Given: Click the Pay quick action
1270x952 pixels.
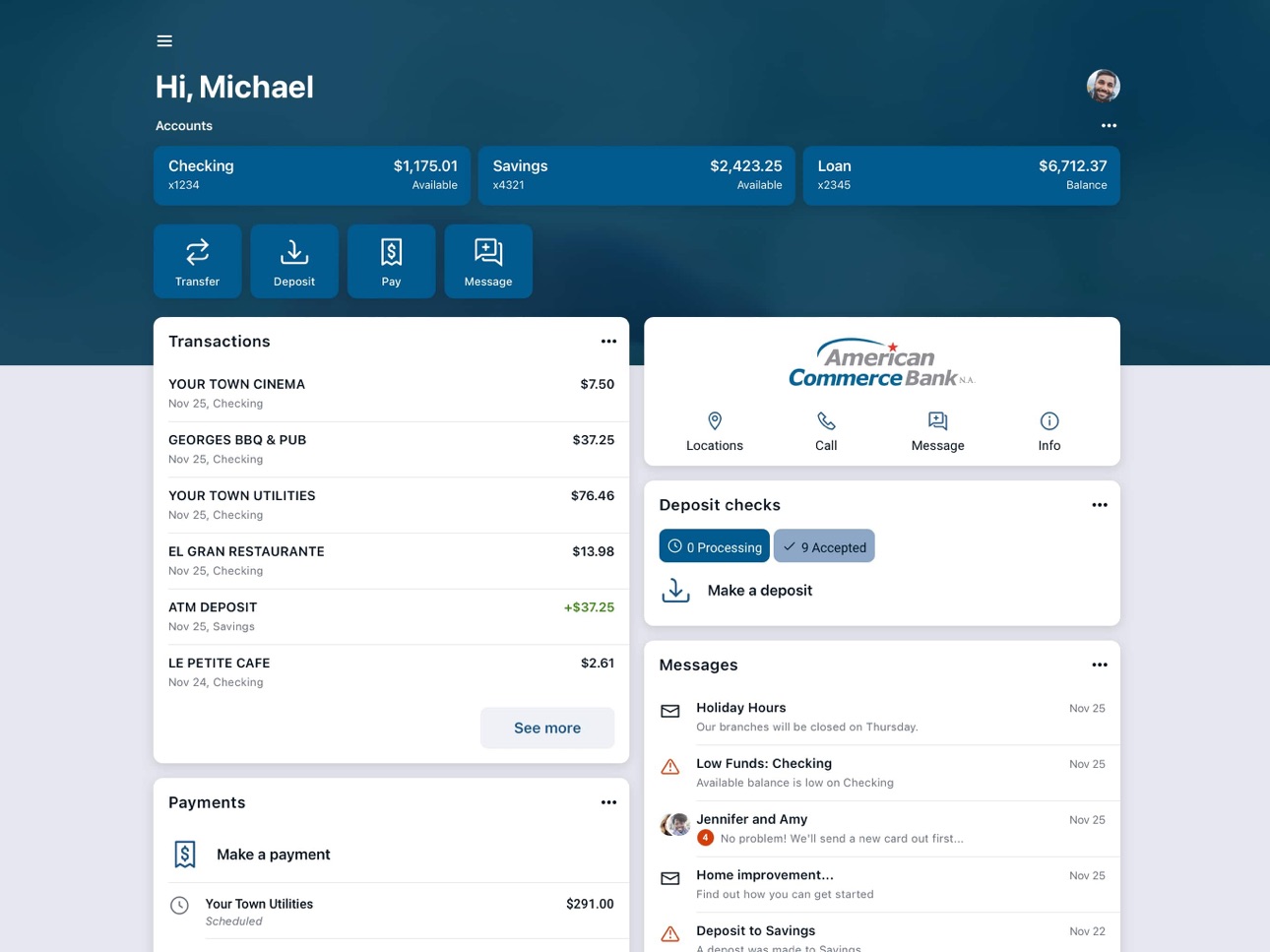Looking at the screenshot, I should (x=391, y=261).
